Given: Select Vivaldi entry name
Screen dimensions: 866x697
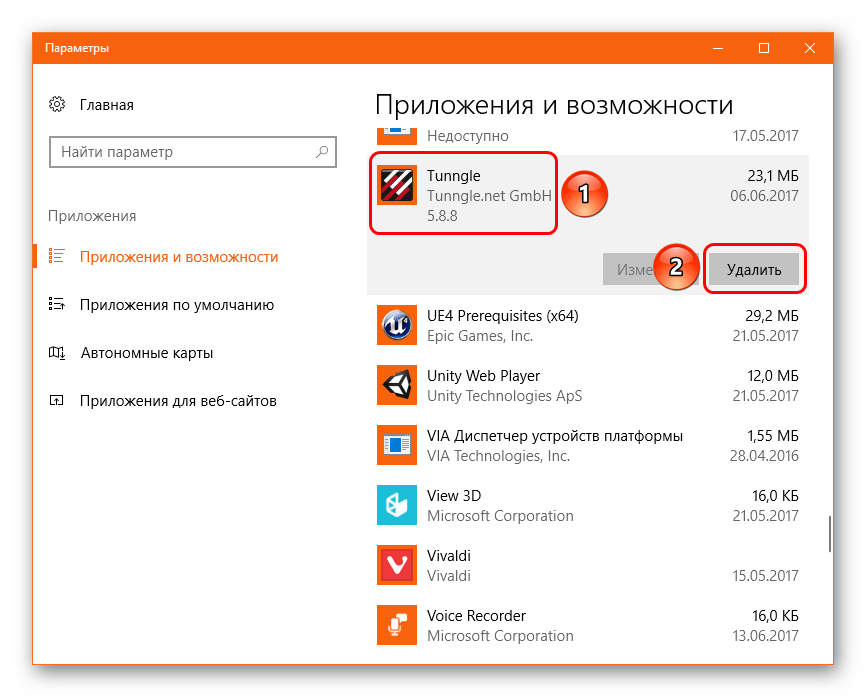Looking at the screenshot, I should 448,555.
